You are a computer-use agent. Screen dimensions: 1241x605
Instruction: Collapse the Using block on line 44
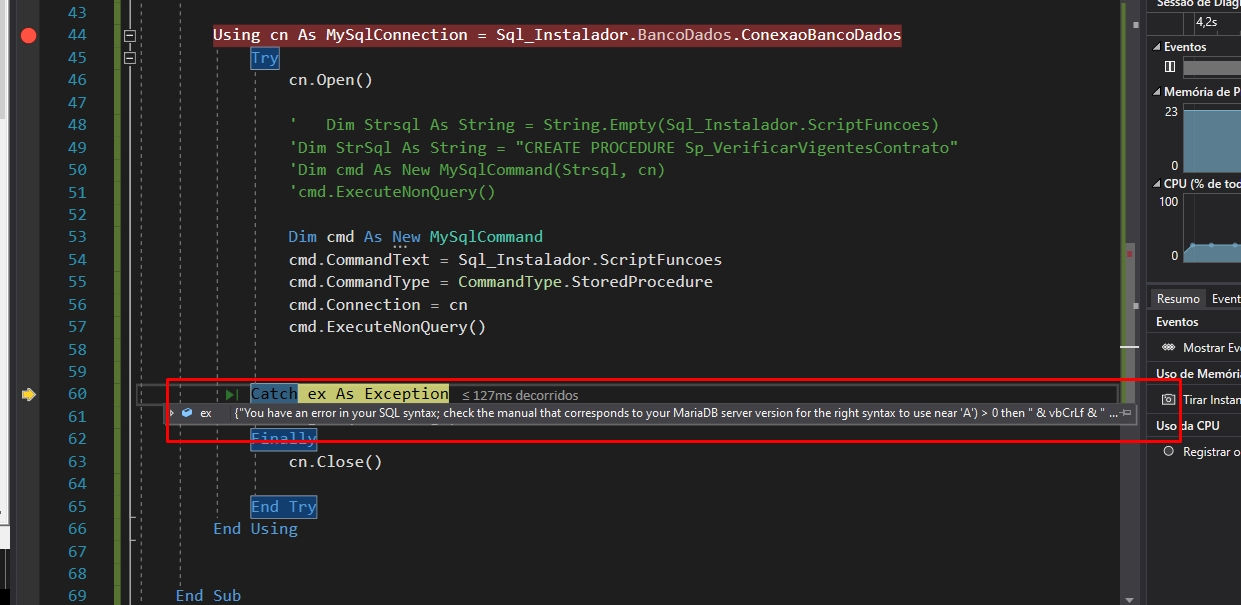(129, 36)
